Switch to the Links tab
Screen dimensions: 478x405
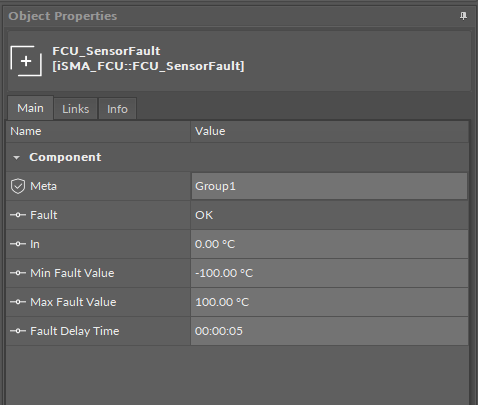click(76, 109)
